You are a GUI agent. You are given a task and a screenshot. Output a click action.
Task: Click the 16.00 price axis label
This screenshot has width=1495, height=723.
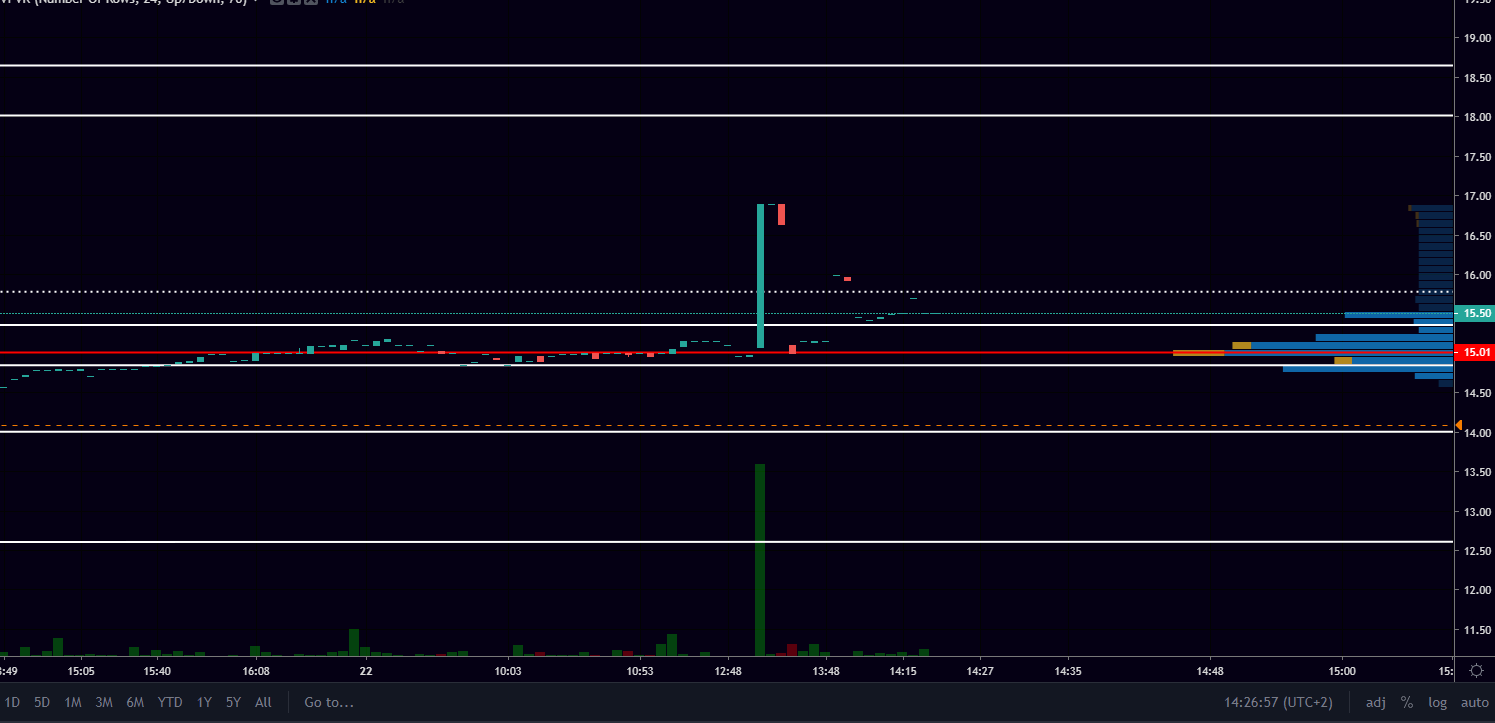[1478, 275]
